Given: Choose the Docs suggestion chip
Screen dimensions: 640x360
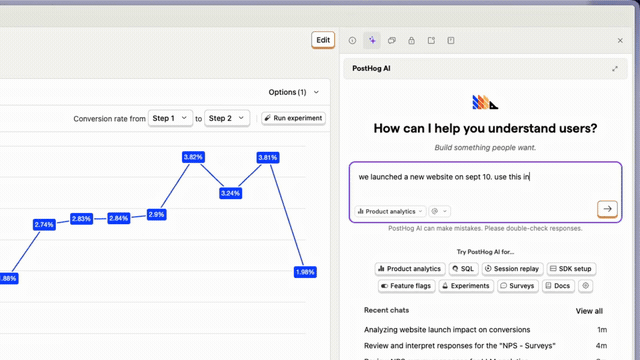Looking at the screenshot, I should pyautogui.click(x=558, y=286).
